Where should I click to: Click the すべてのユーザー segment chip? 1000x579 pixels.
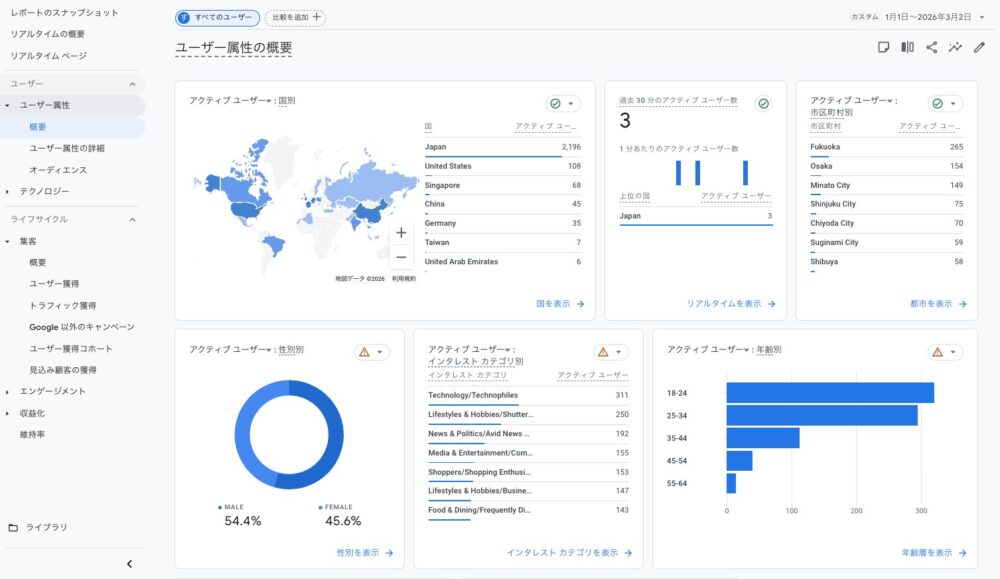click(x=217, y=17)
